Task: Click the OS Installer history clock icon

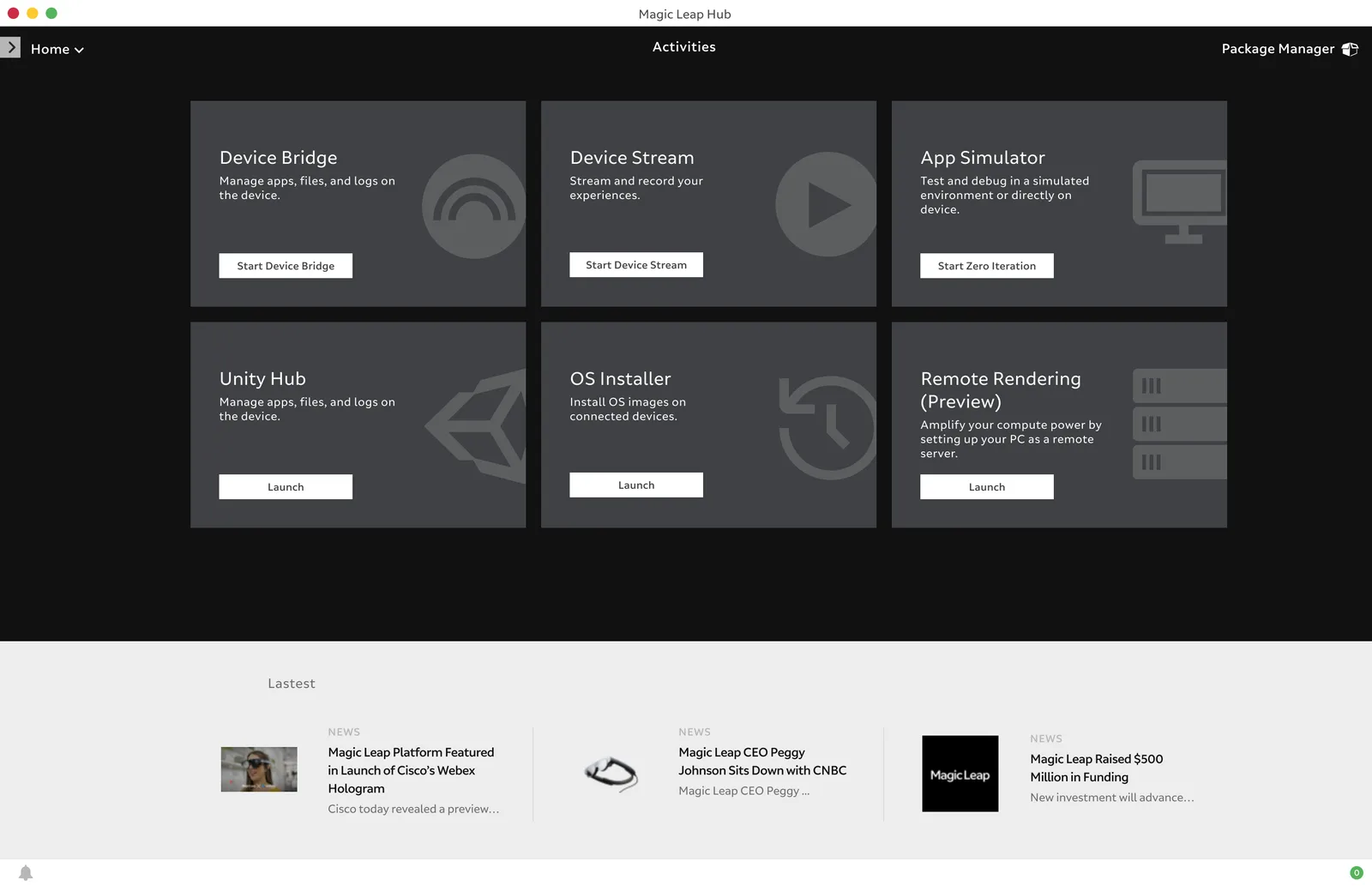Action: (x=827, y=427)
